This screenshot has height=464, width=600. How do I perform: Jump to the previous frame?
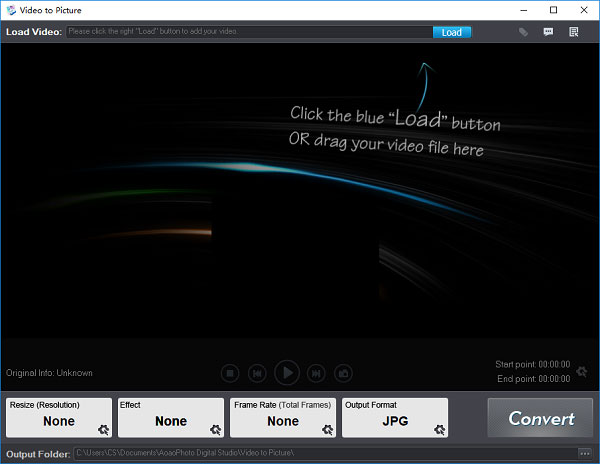[257, 373]
